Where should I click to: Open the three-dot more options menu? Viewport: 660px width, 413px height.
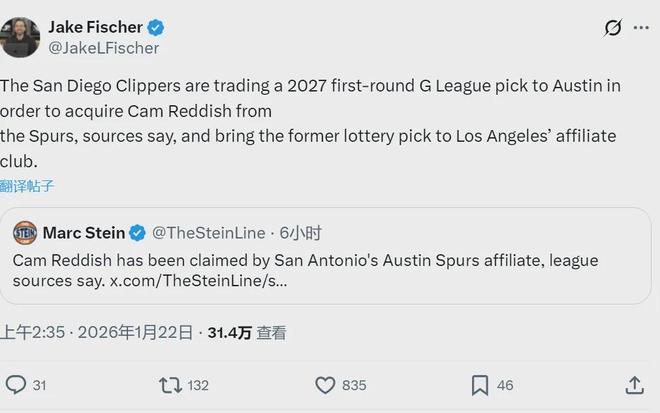pos(641,28)
